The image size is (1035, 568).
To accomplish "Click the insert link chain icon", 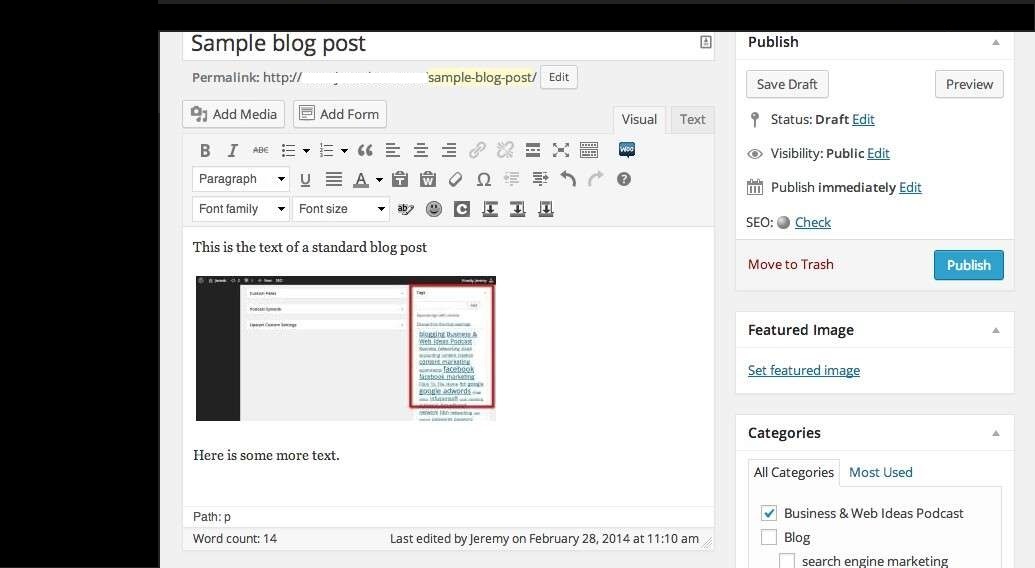I will [477, 150].
